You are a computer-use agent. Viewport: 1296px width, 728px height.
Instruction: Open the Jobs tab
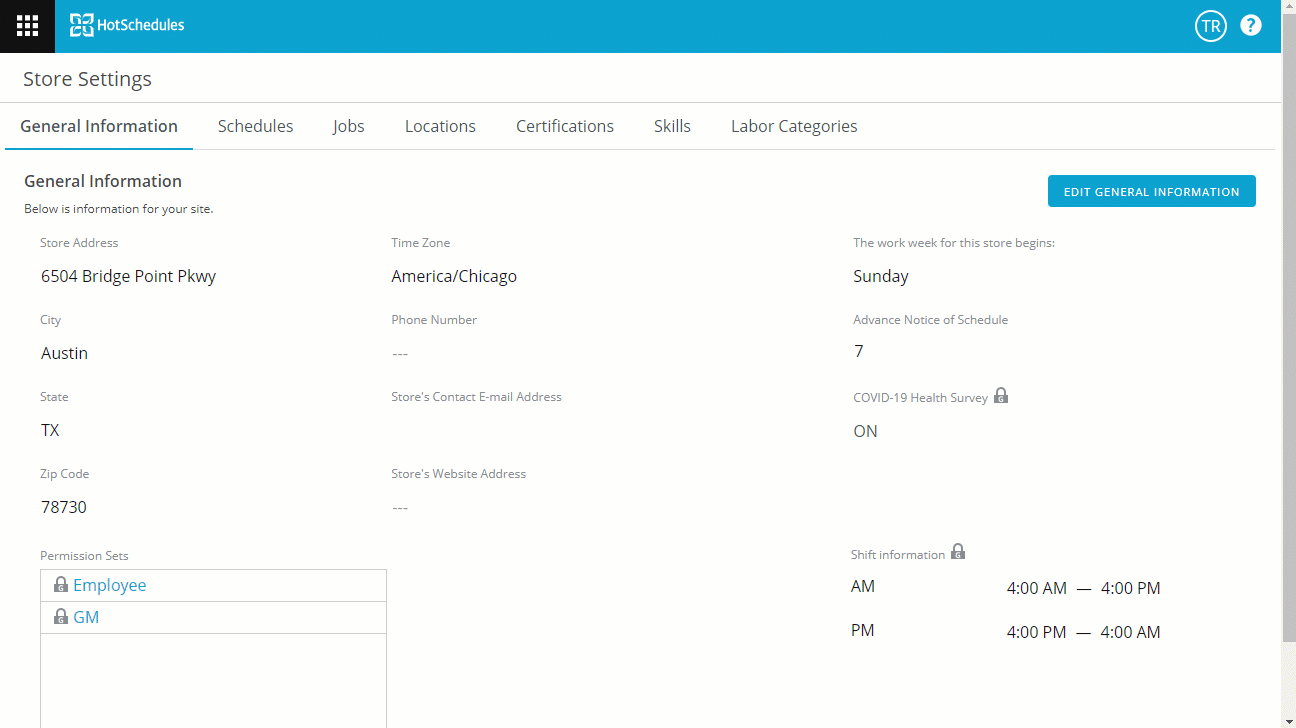(x=348, y=126)
